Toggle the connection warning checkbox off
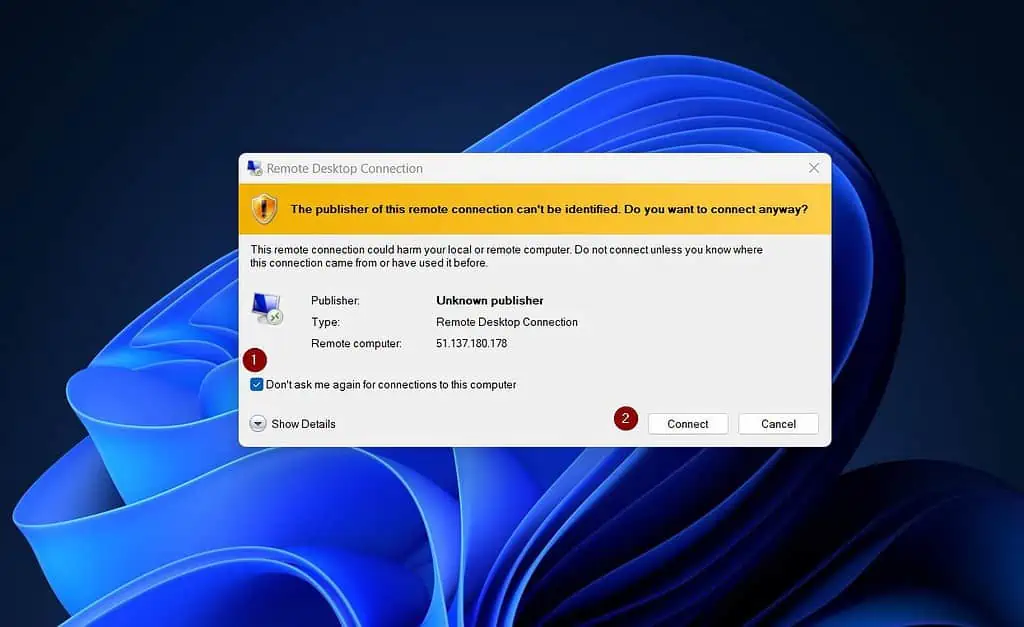This screenshot has height=627, width=1024. tap(257, 384)
